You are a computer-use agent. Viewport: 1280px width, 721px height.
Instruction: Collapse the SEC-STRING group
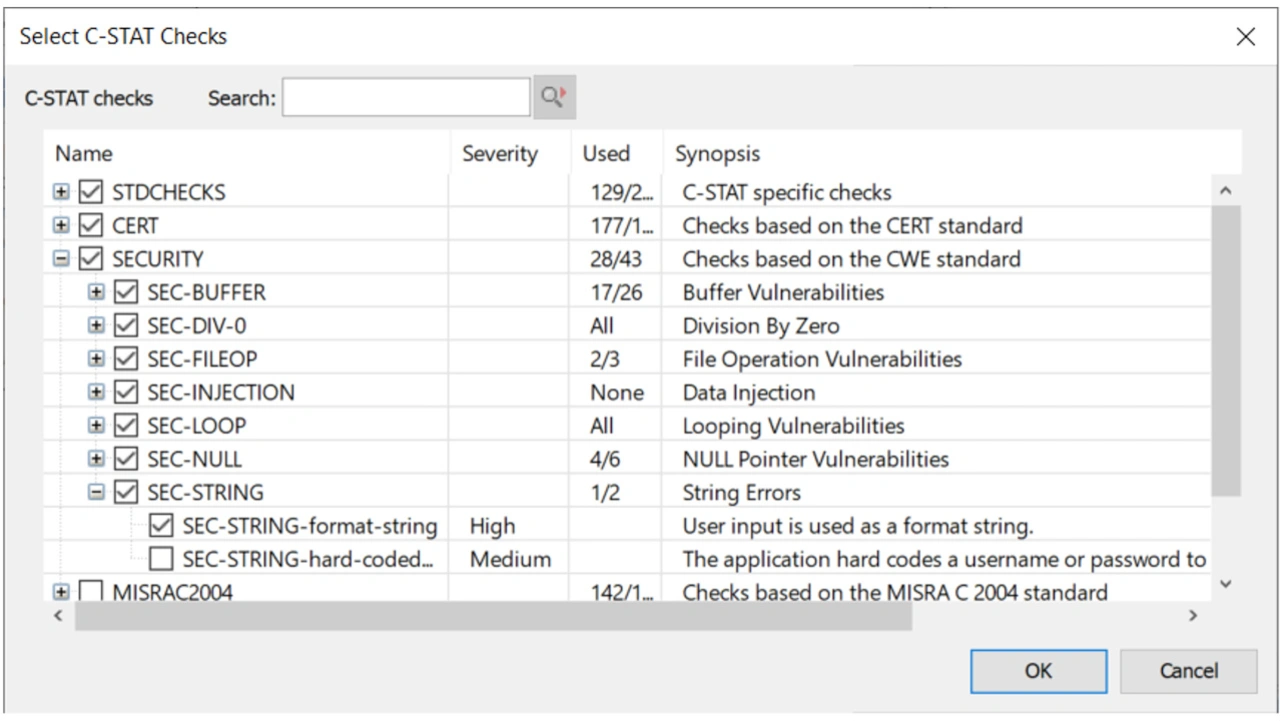pos(96,492)
